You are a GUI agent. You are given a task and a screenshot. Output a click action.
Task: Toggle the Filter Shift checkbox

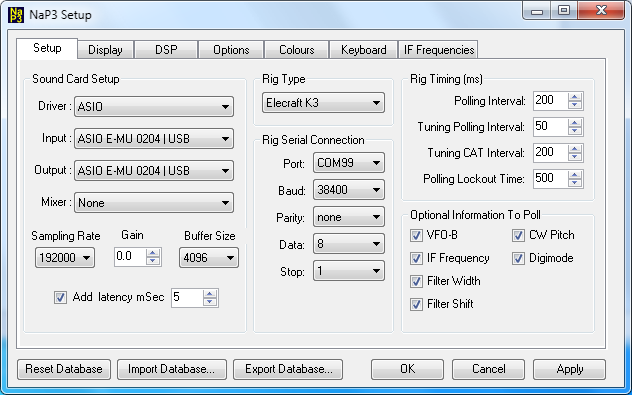(416, 304)
